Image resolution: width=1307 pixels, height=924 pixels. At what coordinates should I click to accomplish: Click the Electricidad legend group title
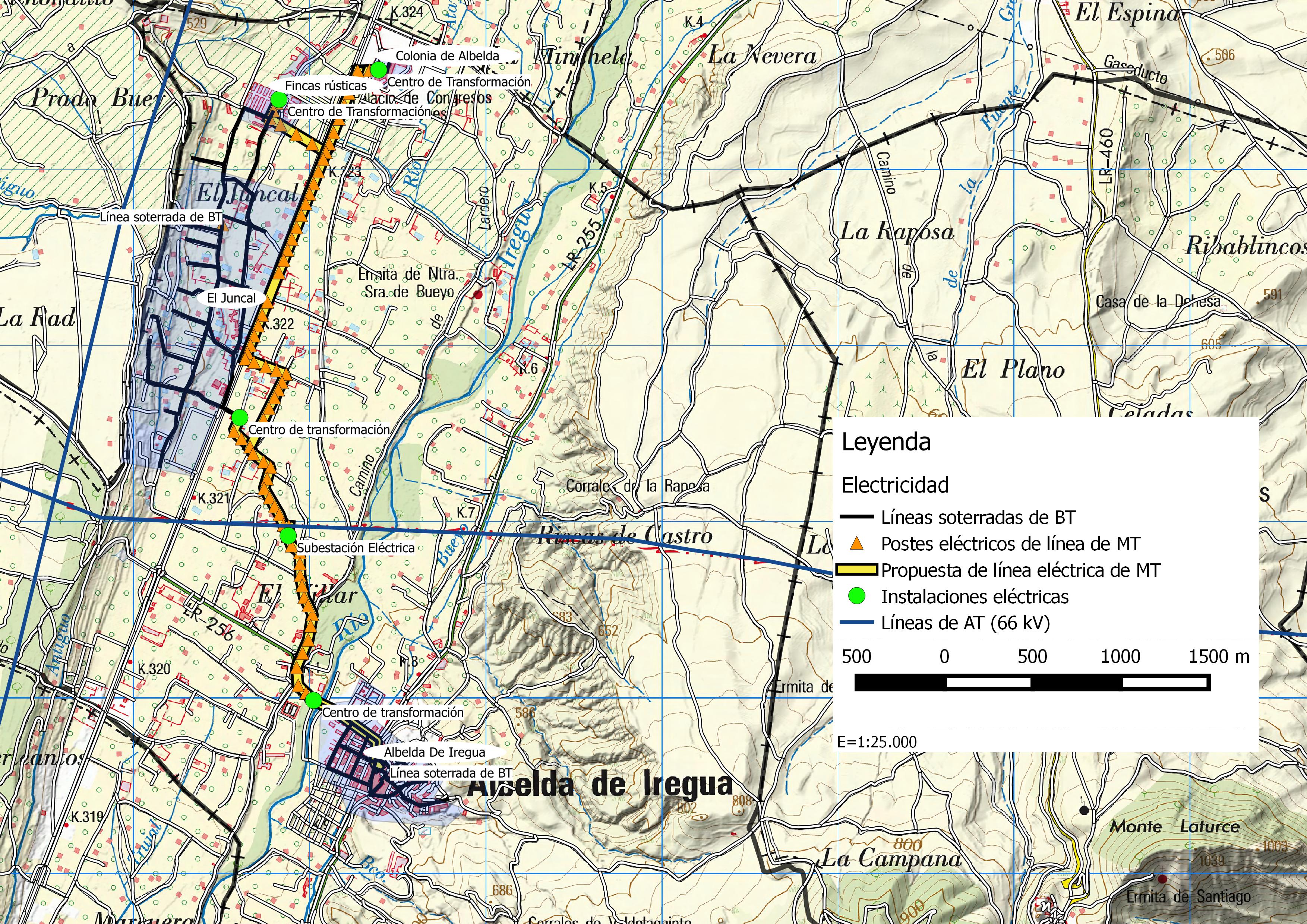click(x=895, y=485)
